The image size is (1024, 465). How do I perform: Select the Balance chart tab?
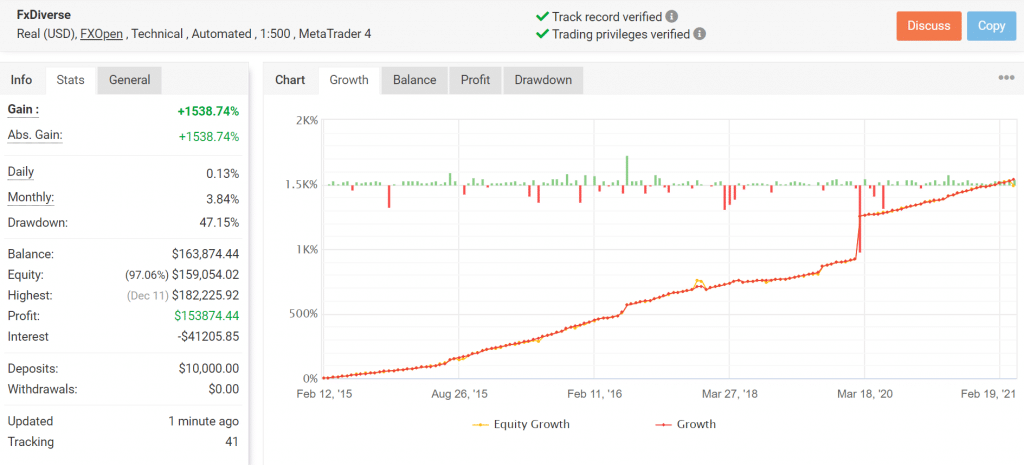coord(414,80)
